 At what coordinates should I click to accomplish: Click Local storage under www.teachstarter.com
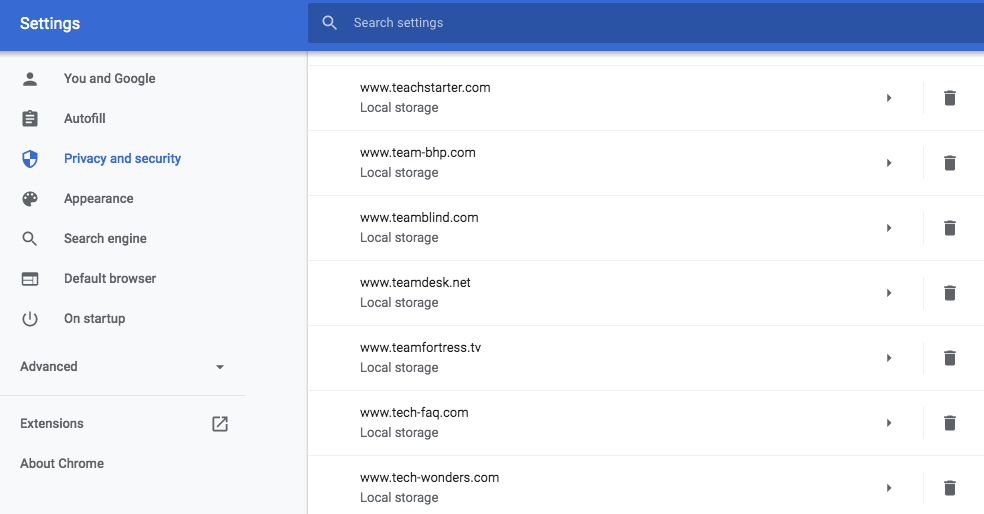[399, 108]
